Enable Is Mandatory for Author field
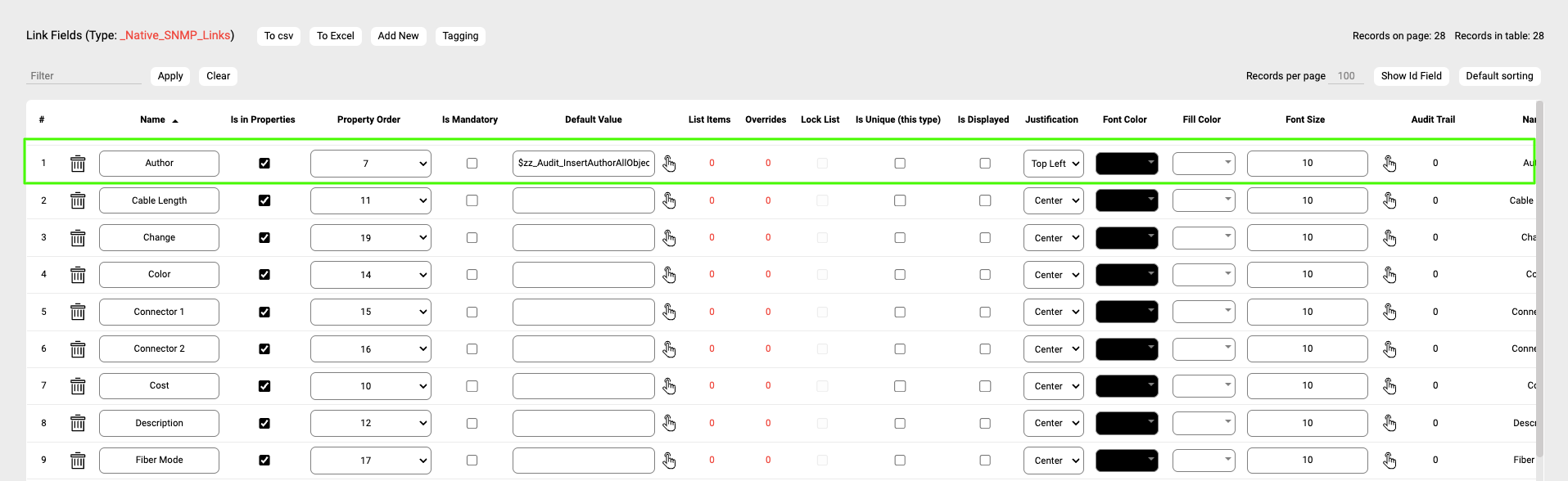1568x481 pixels. coord(472,164)
